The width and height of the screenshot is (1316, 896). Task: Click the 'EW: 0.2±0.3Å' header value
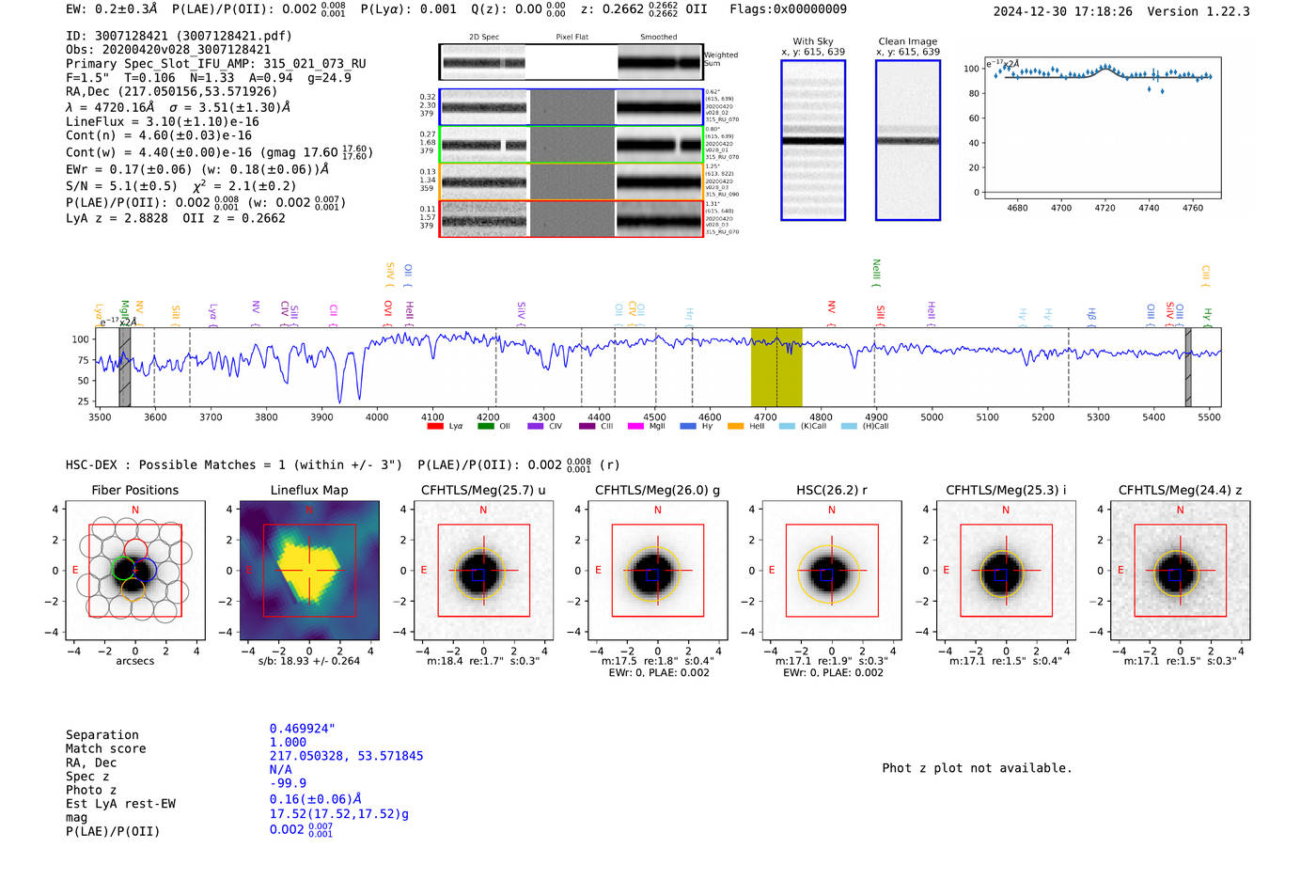tap(112, 9)
